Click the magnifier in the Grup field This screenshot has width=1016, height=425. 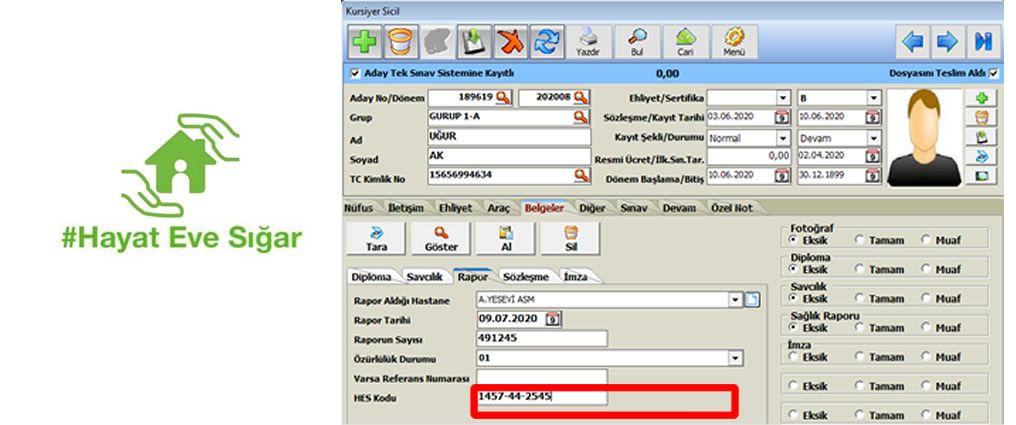[581, 117]
